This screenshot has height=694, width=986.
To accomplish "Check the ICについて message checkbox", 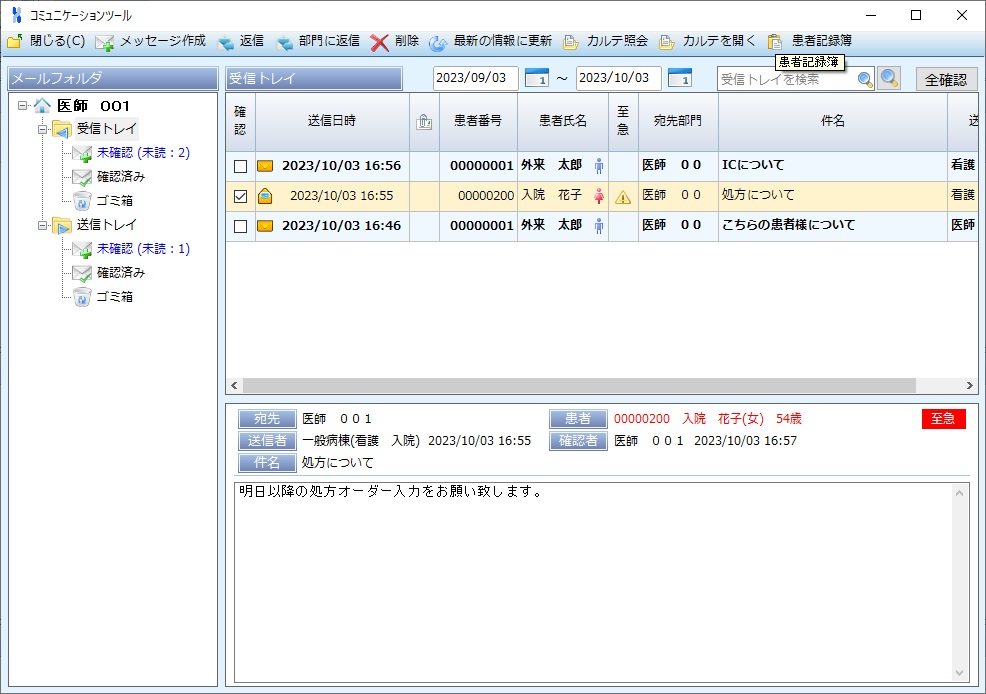I will [x=240, y=166].
